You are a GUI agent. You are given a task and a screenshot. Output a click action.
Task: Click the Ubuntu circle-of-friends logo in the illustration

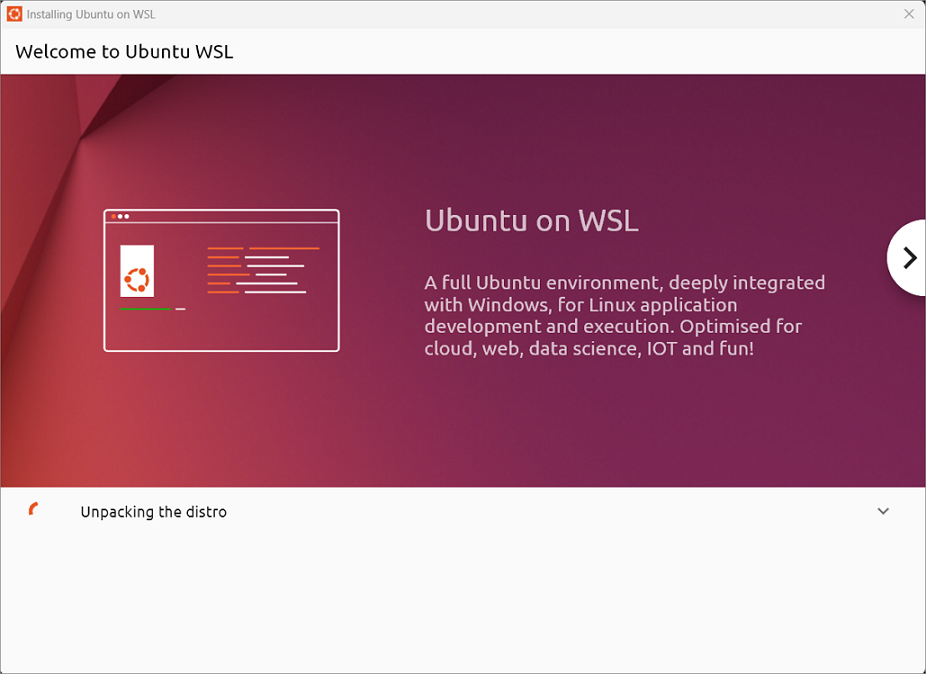[137, 280]
